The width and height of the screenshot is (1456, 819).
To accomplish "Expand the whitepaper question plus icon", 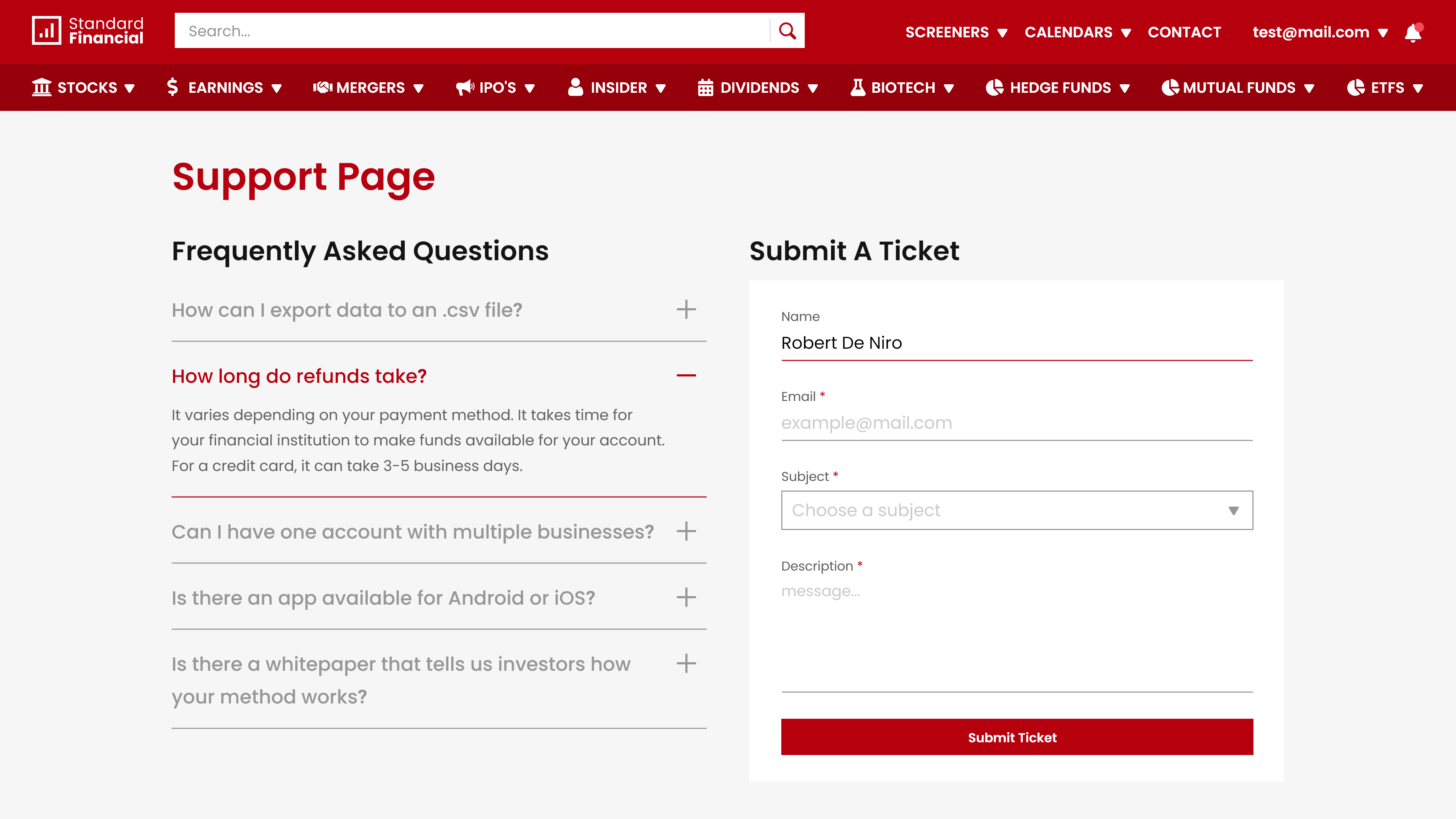I will (686, 663).
